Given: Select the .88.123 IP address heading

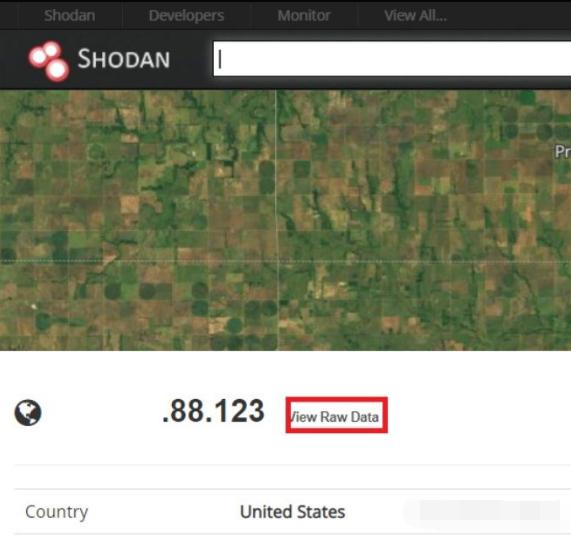Looking at the screenshot, I should [213, 411].
